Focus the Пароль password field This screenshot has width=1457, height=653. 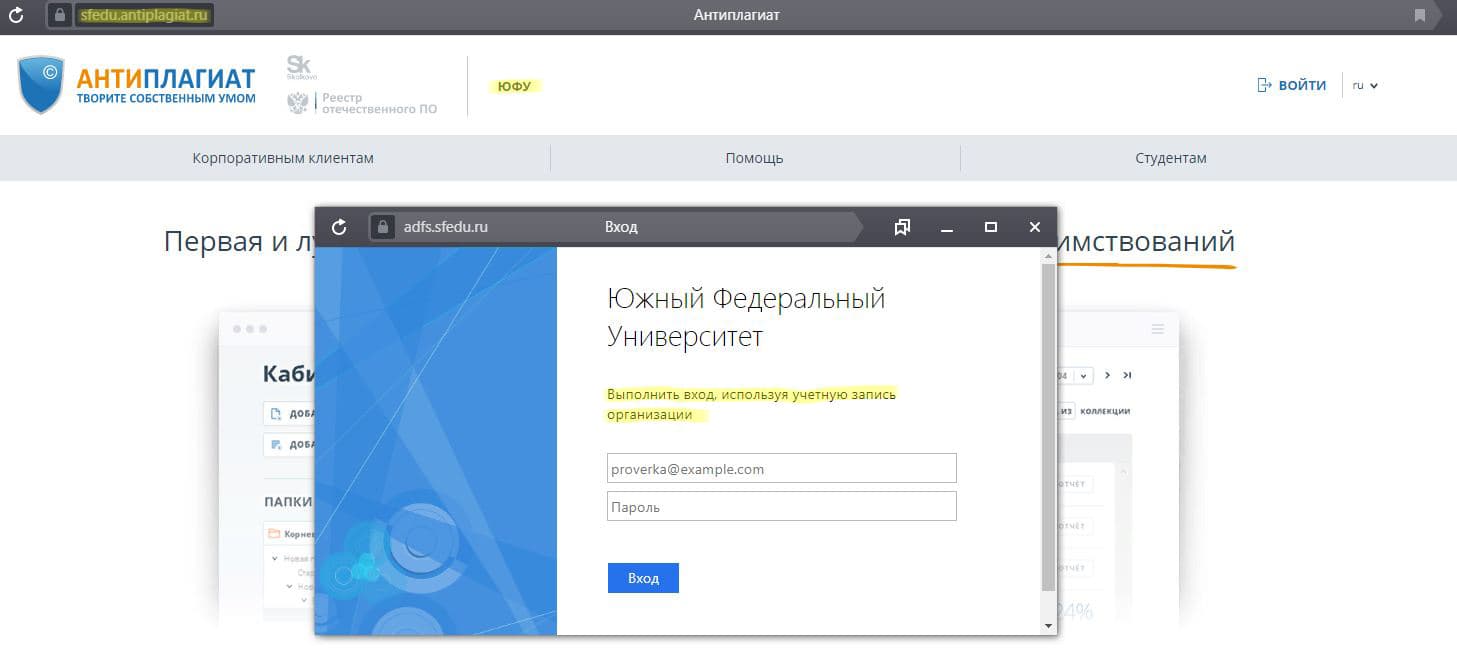(x=782, y=506)
